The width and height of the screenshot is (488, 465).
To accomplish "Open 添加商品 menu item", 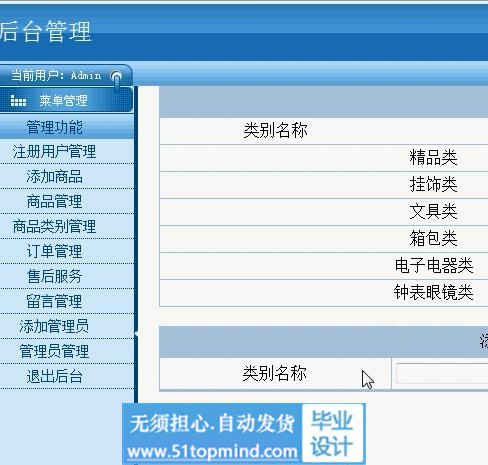I will 54,177.
